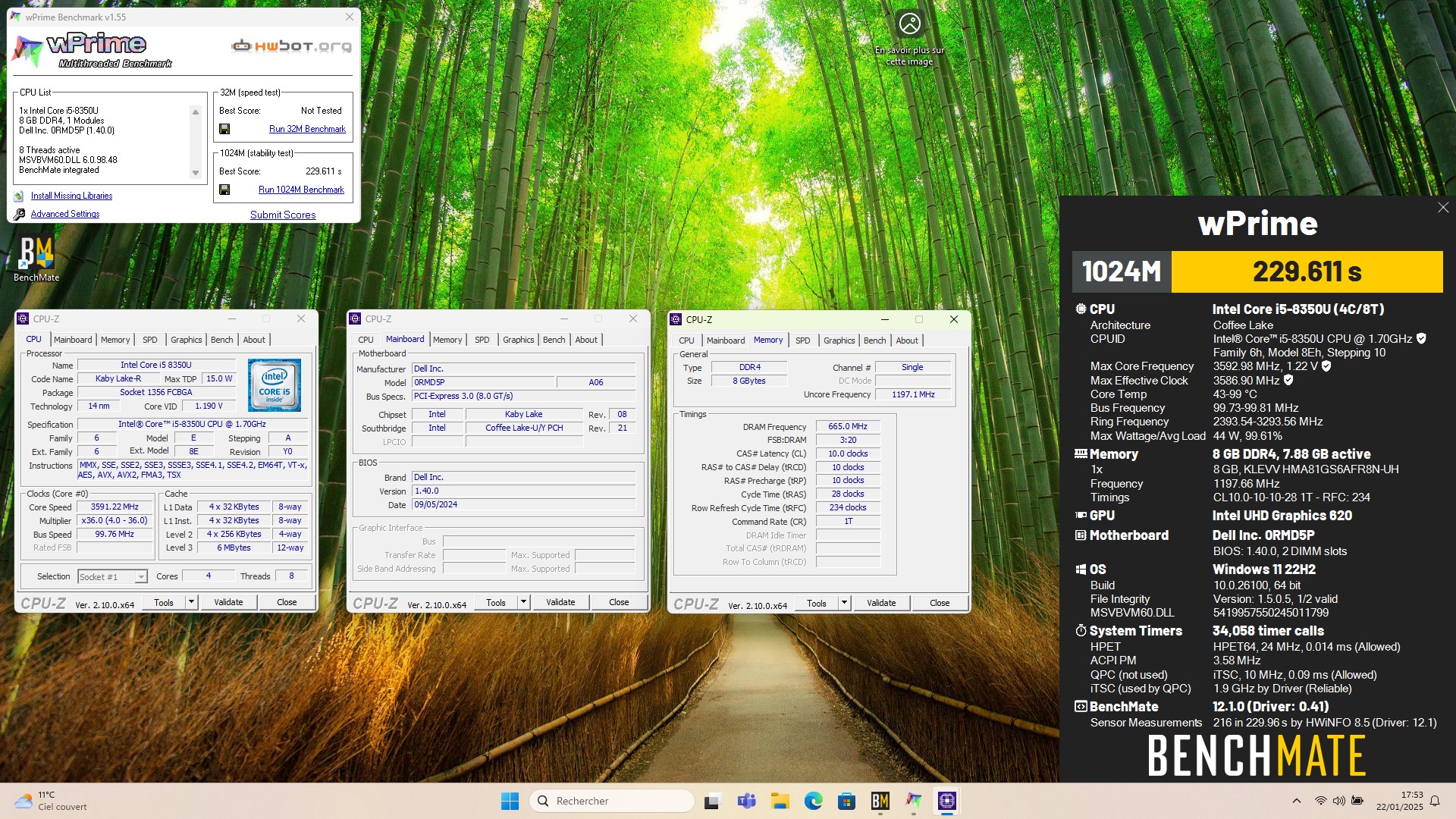Open Socket #1 selection dropdown
Screen dimensions: 1456x819
pos(140,577)
